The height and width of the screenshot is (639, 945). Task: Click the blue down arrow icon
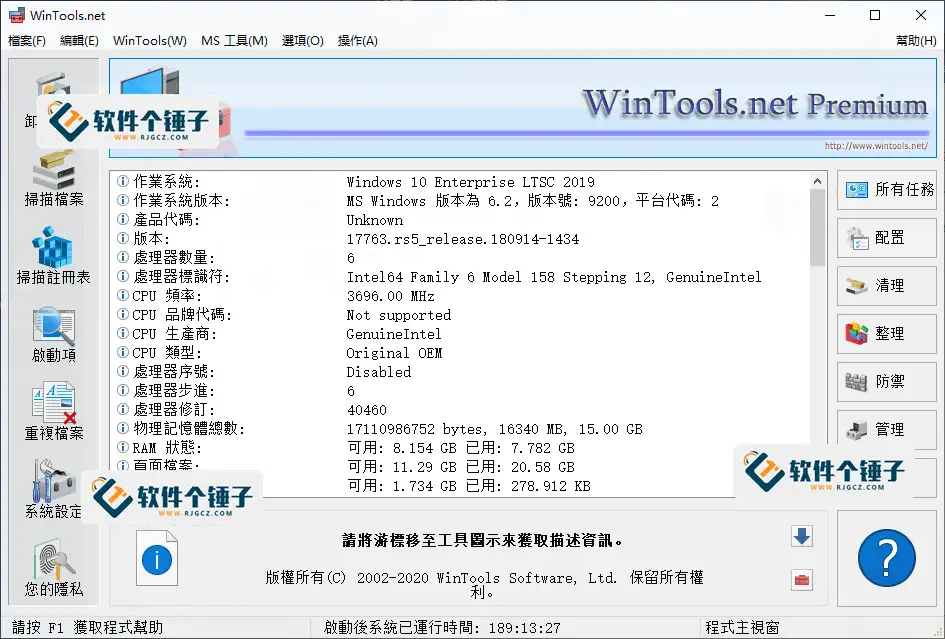pos(801,537)
